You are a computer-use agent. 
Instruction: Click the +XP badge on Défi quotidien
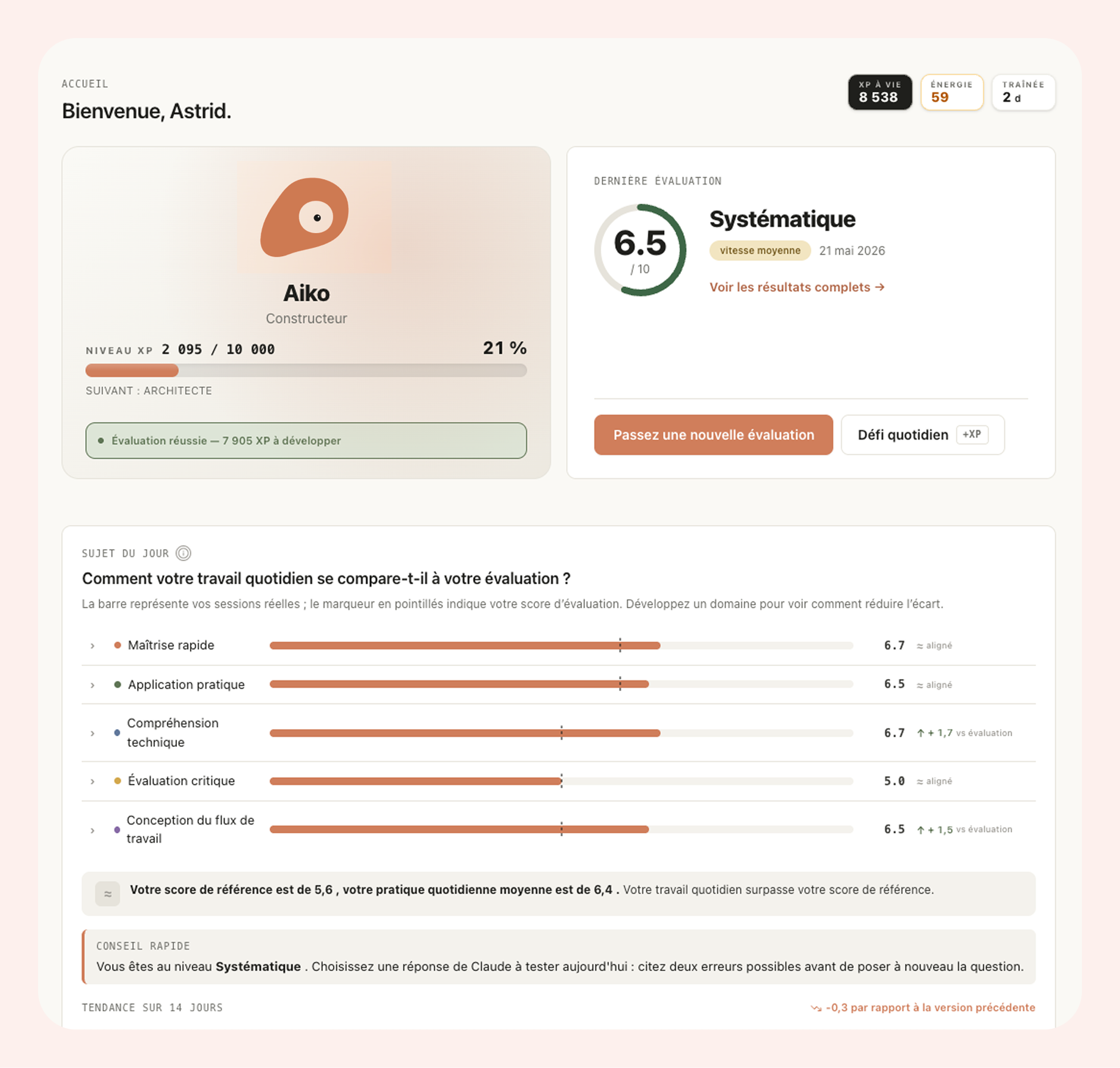tap(972, 435)
